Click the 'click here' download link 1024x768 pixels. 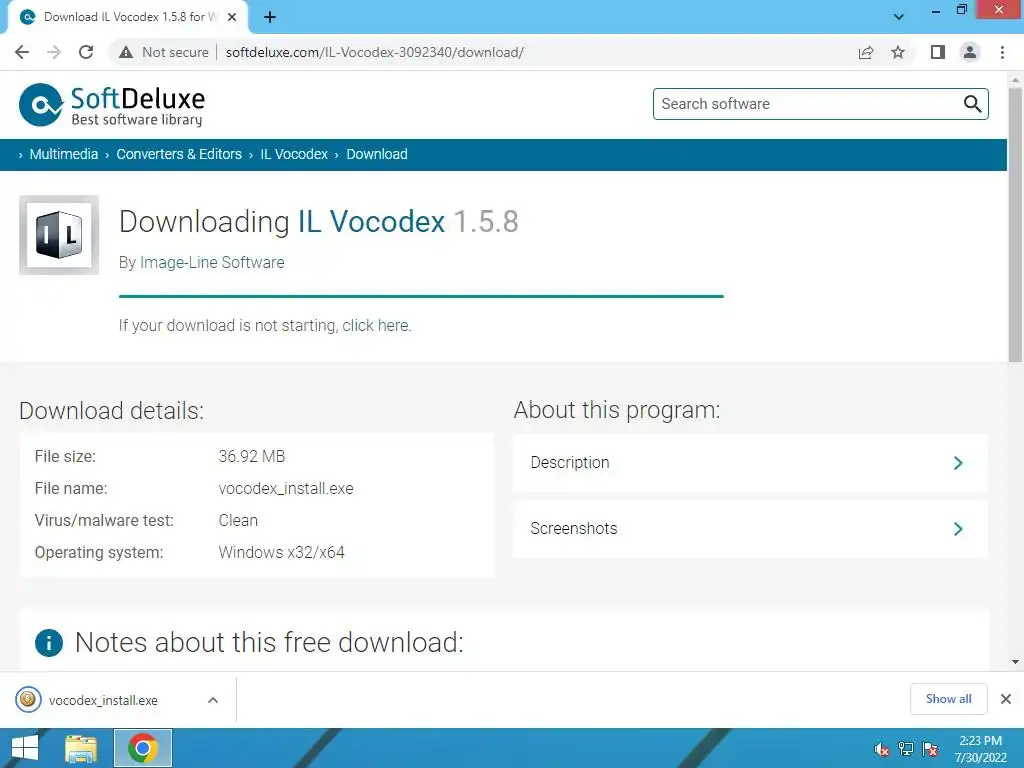(376, 325)
